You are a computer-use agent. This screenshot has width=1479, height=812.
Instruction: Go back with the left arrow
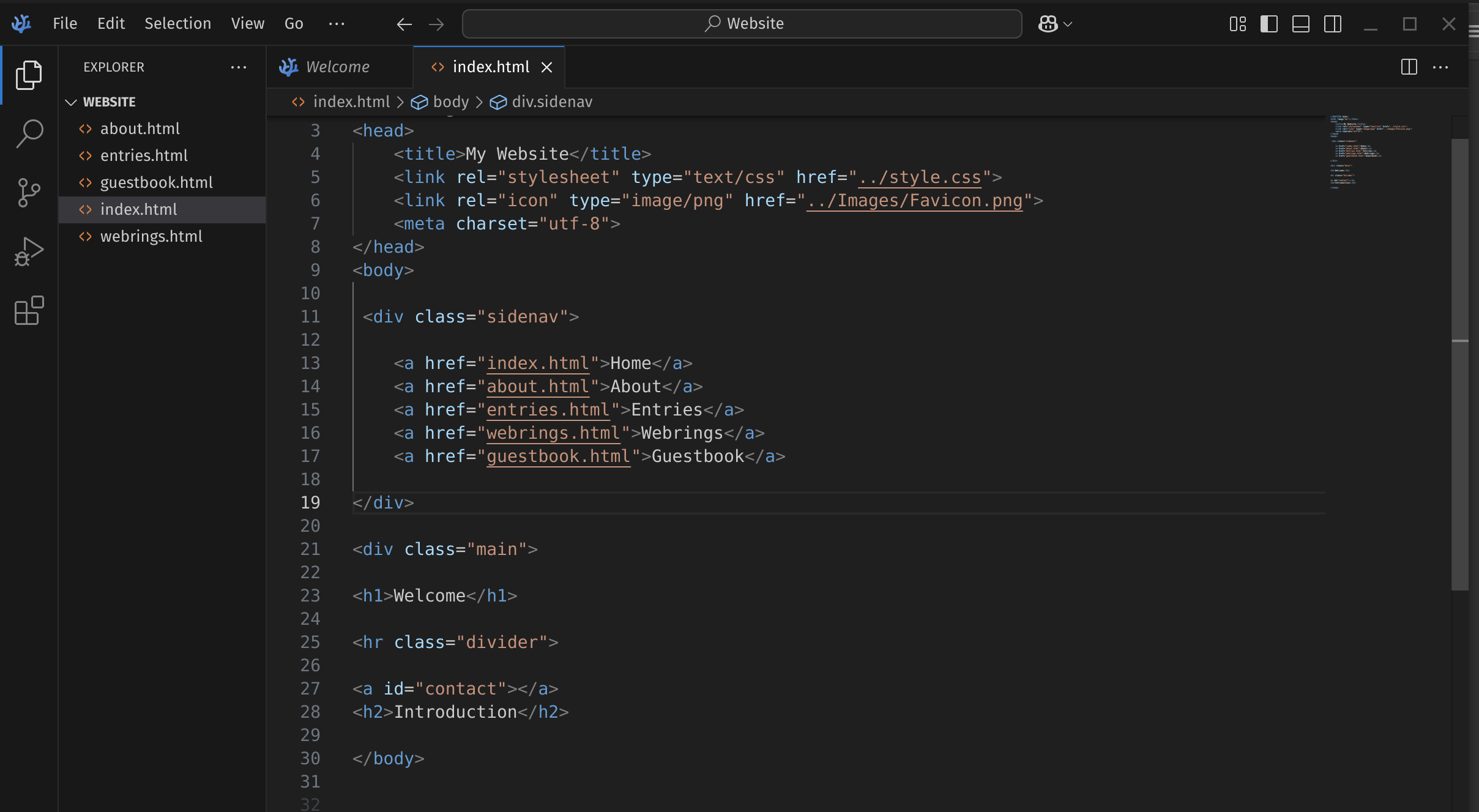pyautogui.click(x=404, y=24)
